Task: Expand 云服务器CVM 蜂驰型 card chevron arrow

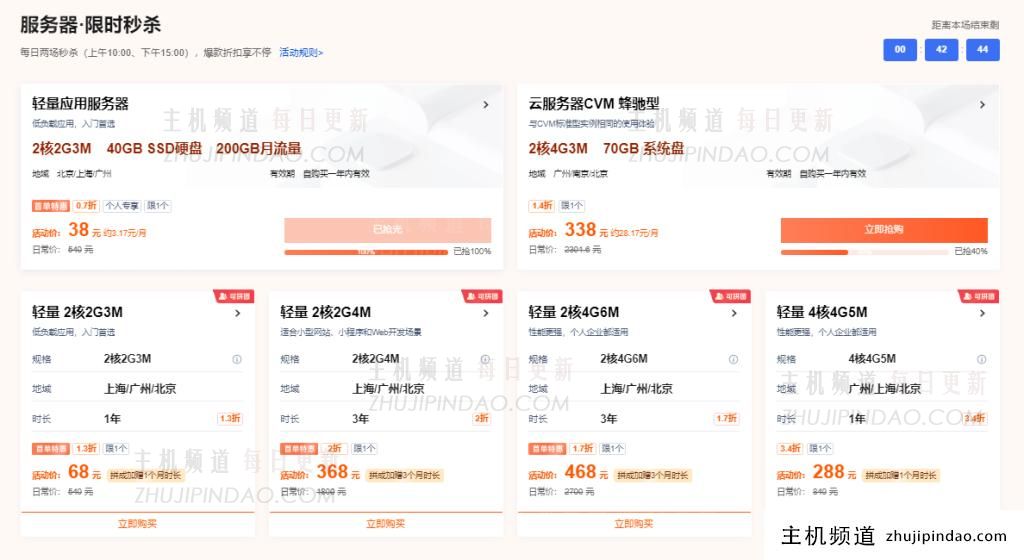Action: [x=982, y=104]
